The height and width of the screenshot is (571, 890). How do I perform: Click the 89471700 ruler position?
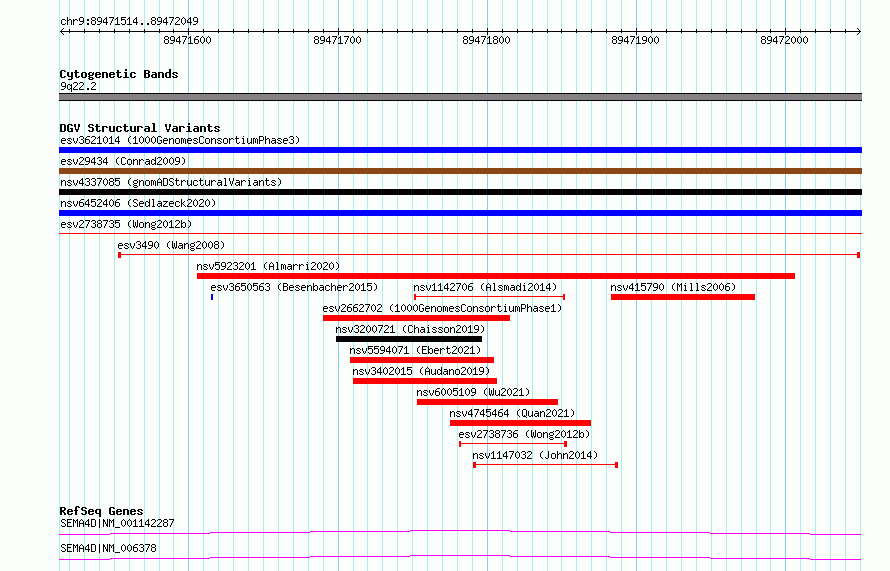(x=337, y=40)
